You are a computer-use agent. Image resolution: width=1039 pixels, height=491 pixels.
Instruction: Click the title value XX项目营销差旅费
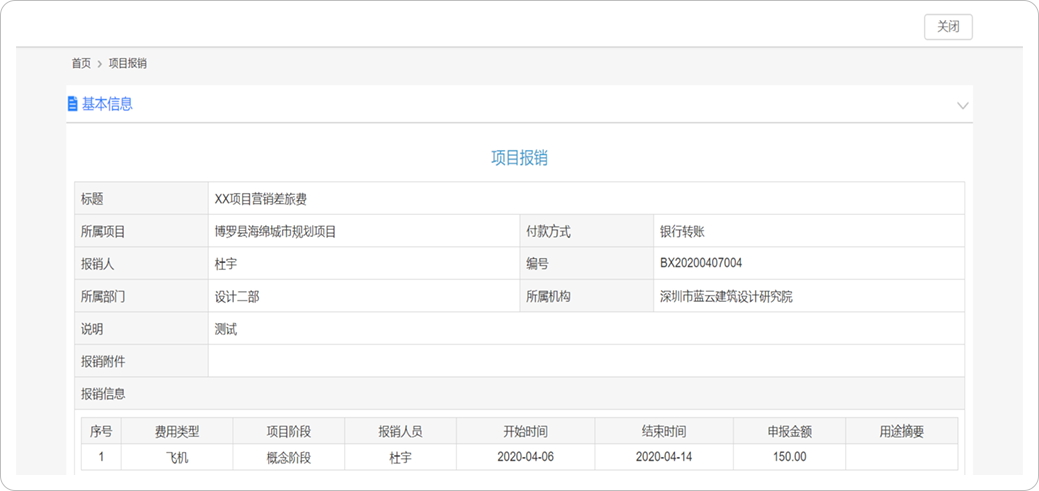pyautogui.click(x=261, y=199)
